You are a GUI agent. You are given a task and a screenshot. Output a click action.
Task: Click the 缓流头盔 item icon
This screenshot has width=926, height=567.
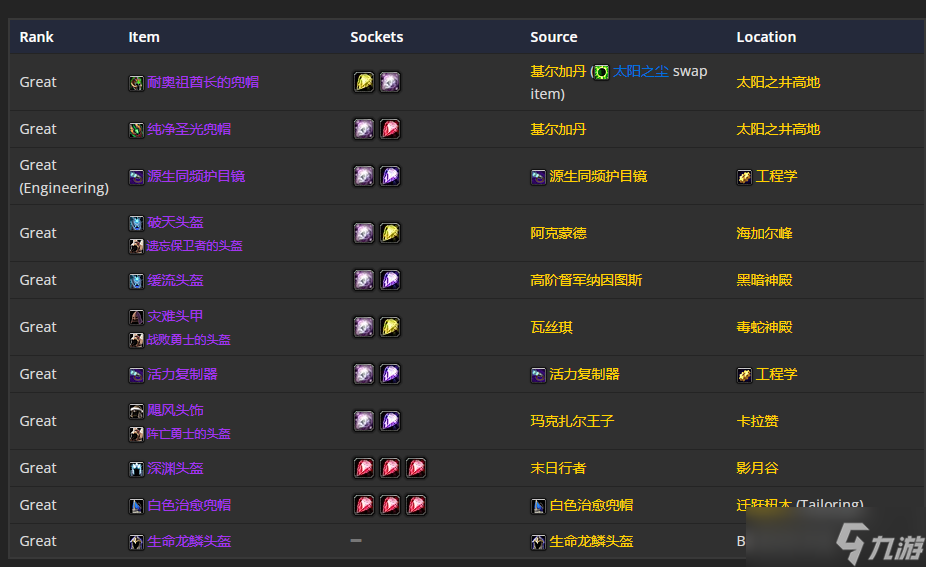coord(136,281)
